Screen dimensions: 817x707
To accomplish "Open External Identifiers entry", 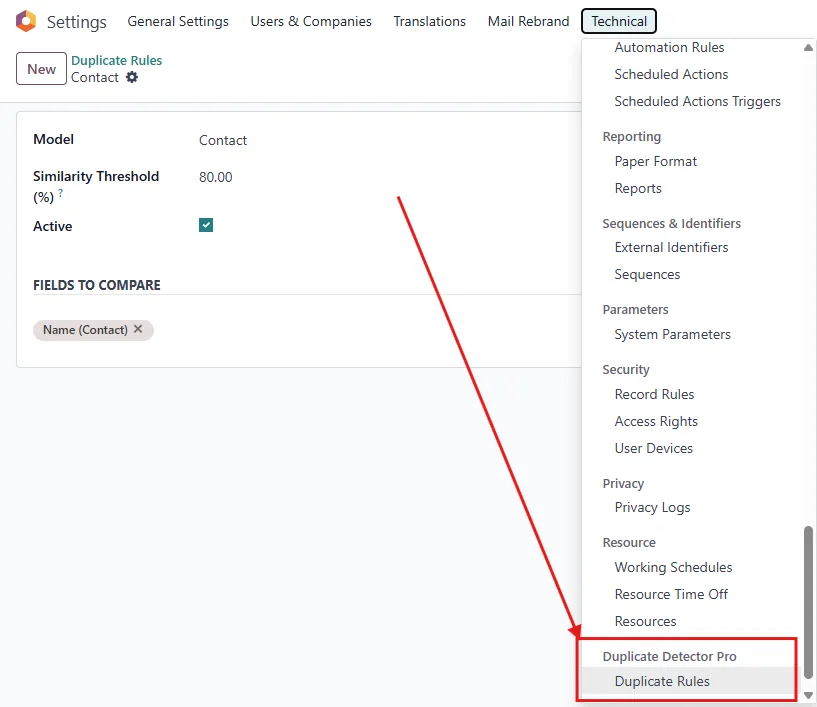I will (671, 247).
